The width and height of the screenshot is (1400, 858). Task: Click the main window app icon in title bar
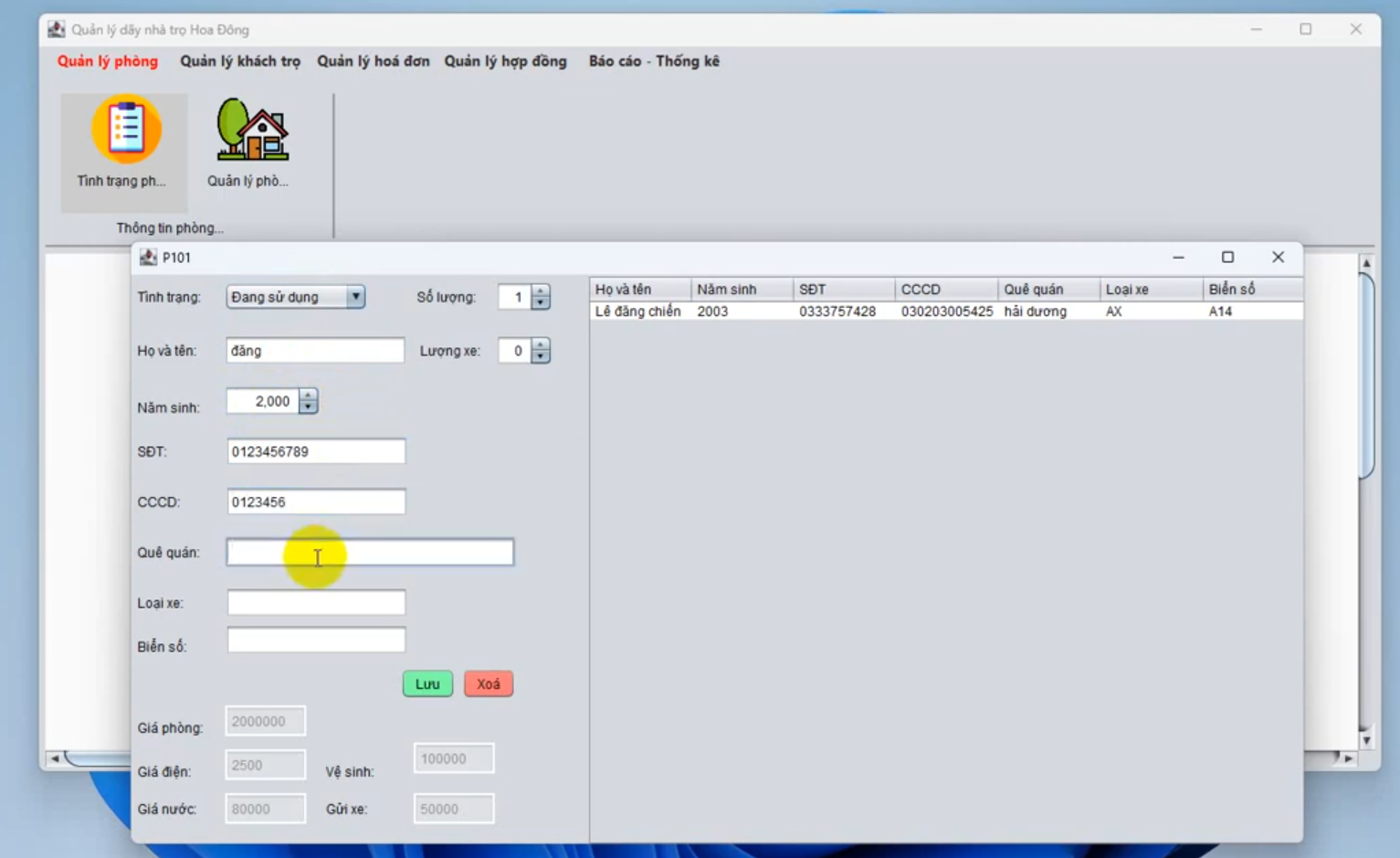[x=57, y=29]
